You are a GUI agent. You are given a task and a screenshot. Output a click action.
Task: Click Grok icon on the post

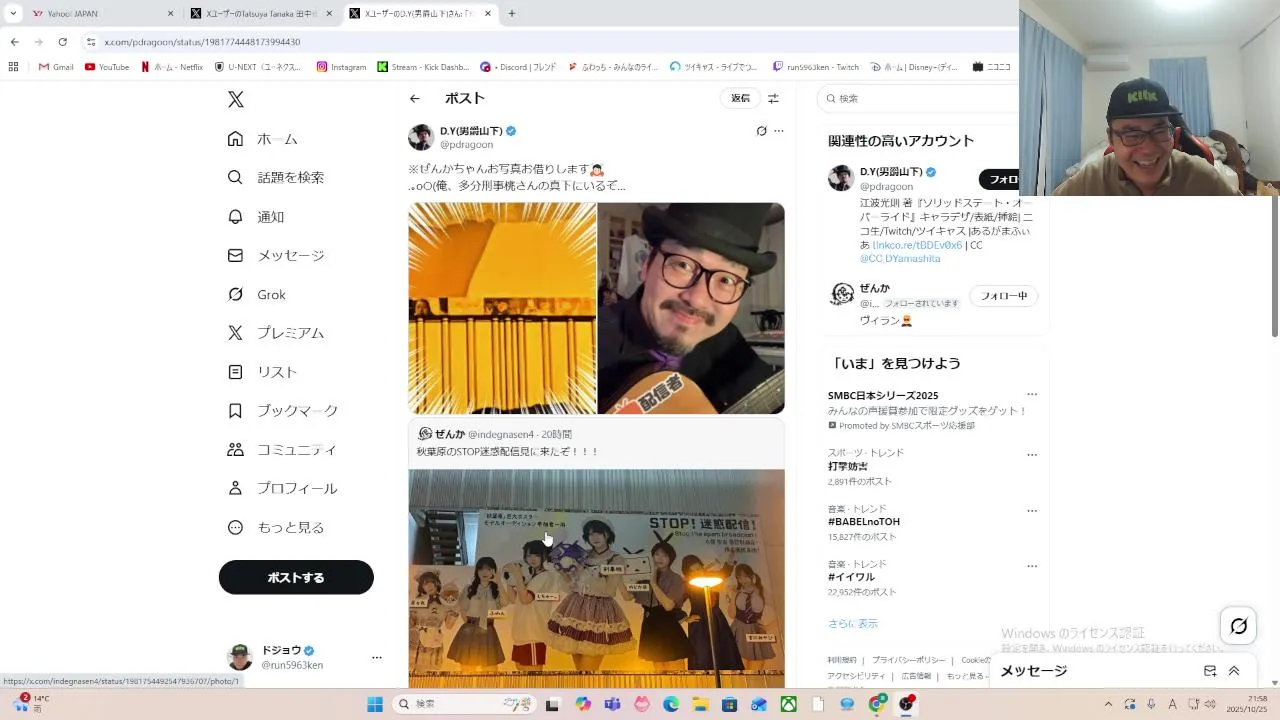761,131
